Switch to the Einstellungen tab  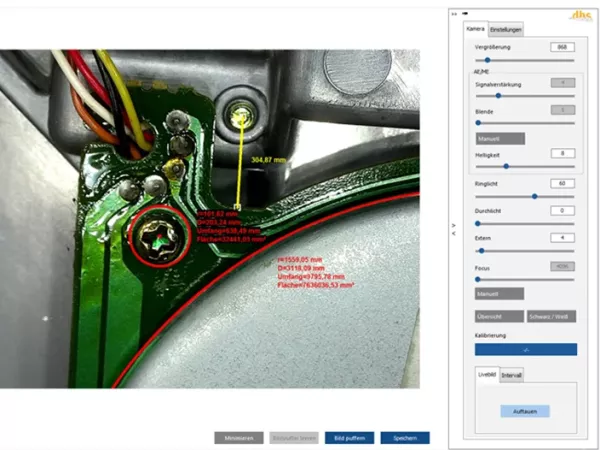[x=507, y=30]
